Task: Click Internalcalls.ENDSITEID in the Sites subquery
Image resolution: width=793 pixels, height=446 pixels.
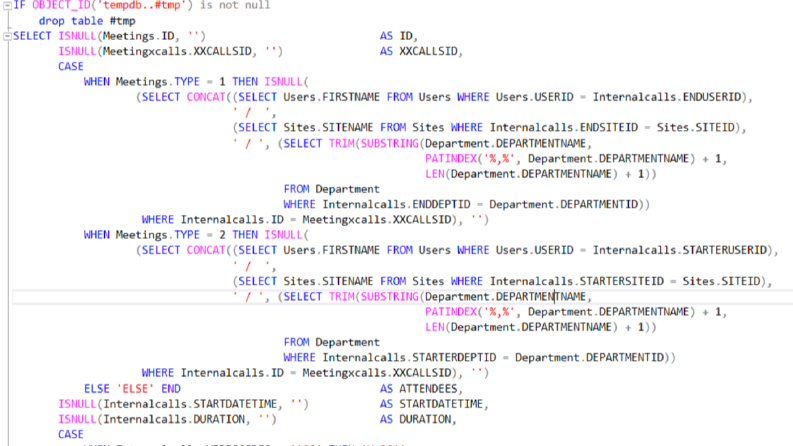Action: point(564,127)
